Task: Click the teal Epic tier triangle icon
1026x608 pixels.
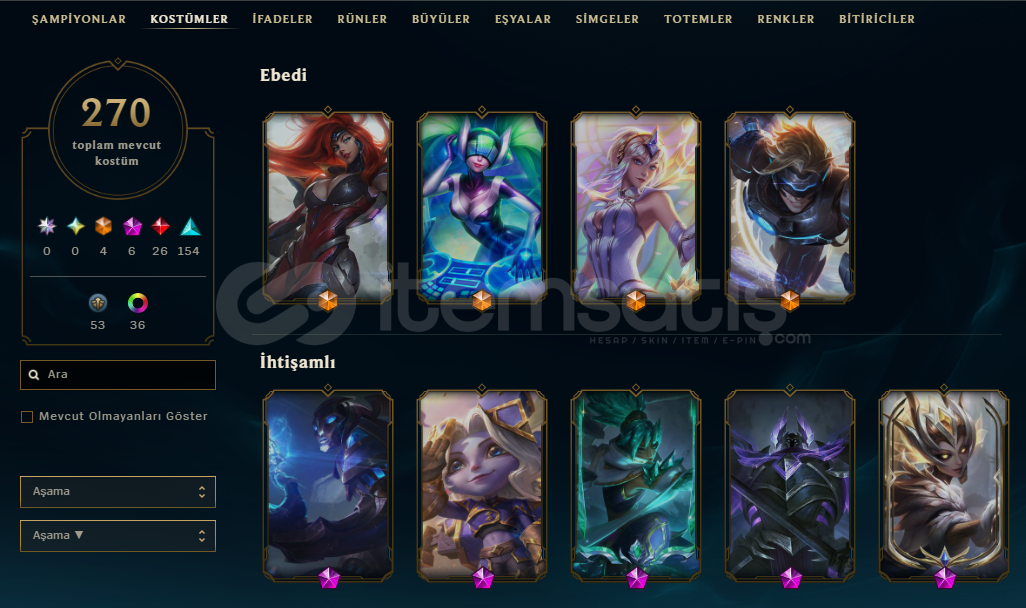Action: point(190,226)
